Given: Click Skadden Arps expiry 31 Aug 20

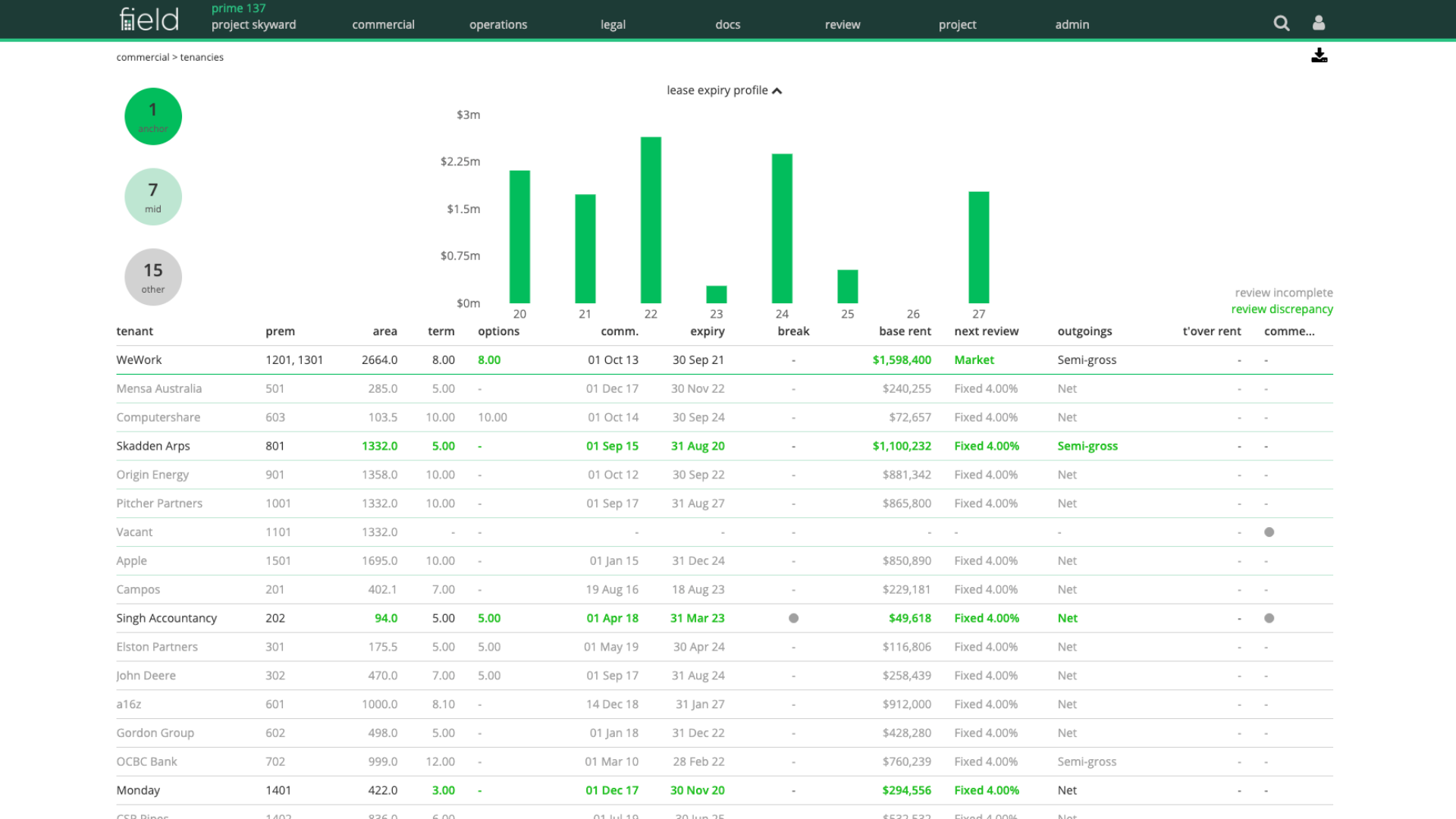Looking at the screenshot, I should (x=698, y=447).
